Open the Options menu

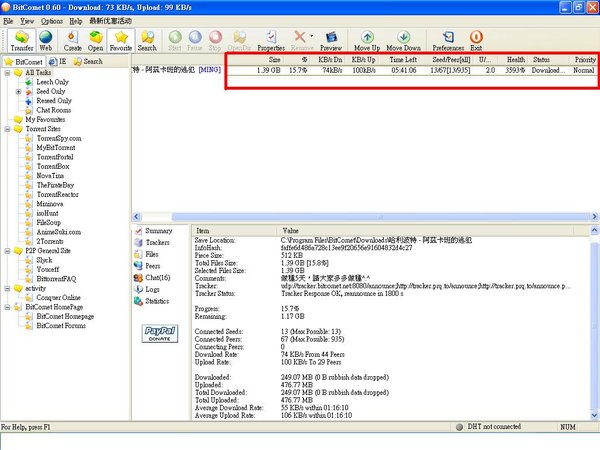52,21
